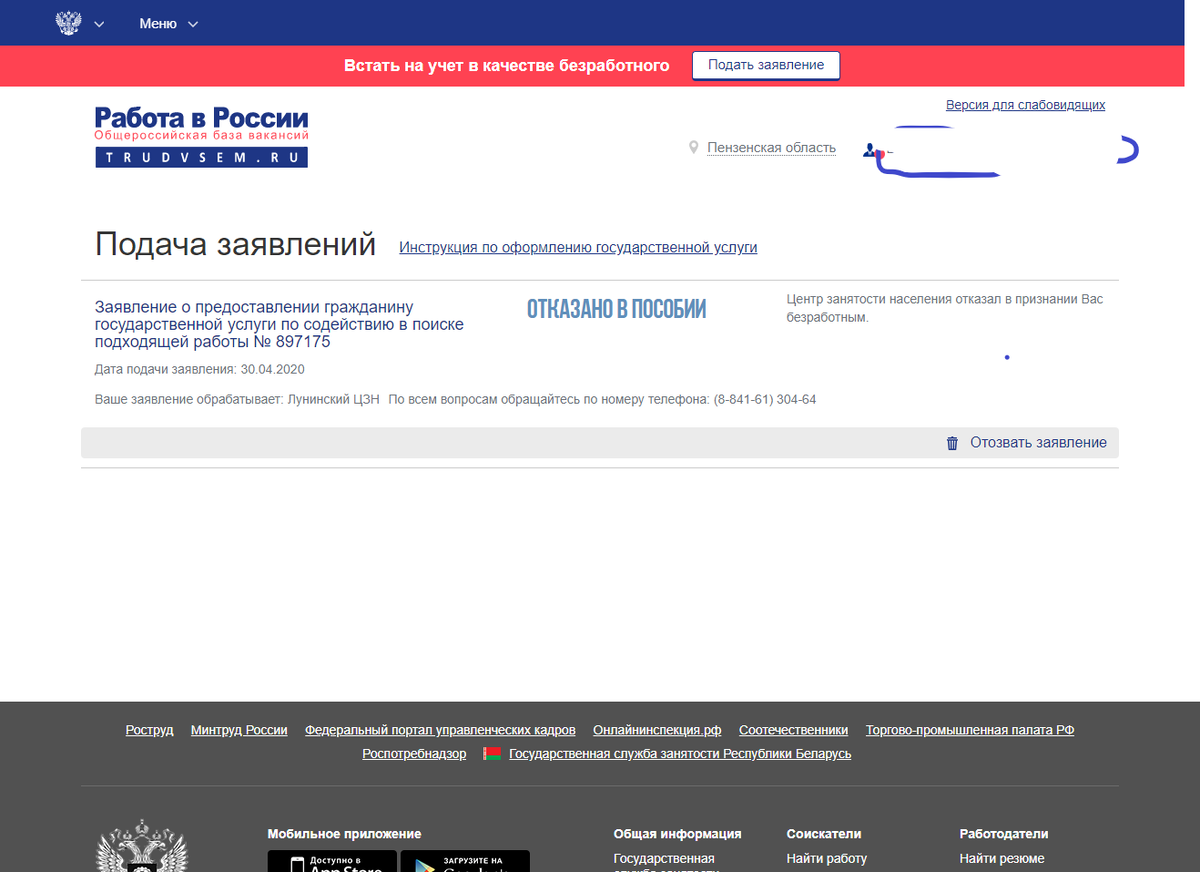Open the Роструд footer link
The image size is (1200, 872).
[x=149, y=731]
